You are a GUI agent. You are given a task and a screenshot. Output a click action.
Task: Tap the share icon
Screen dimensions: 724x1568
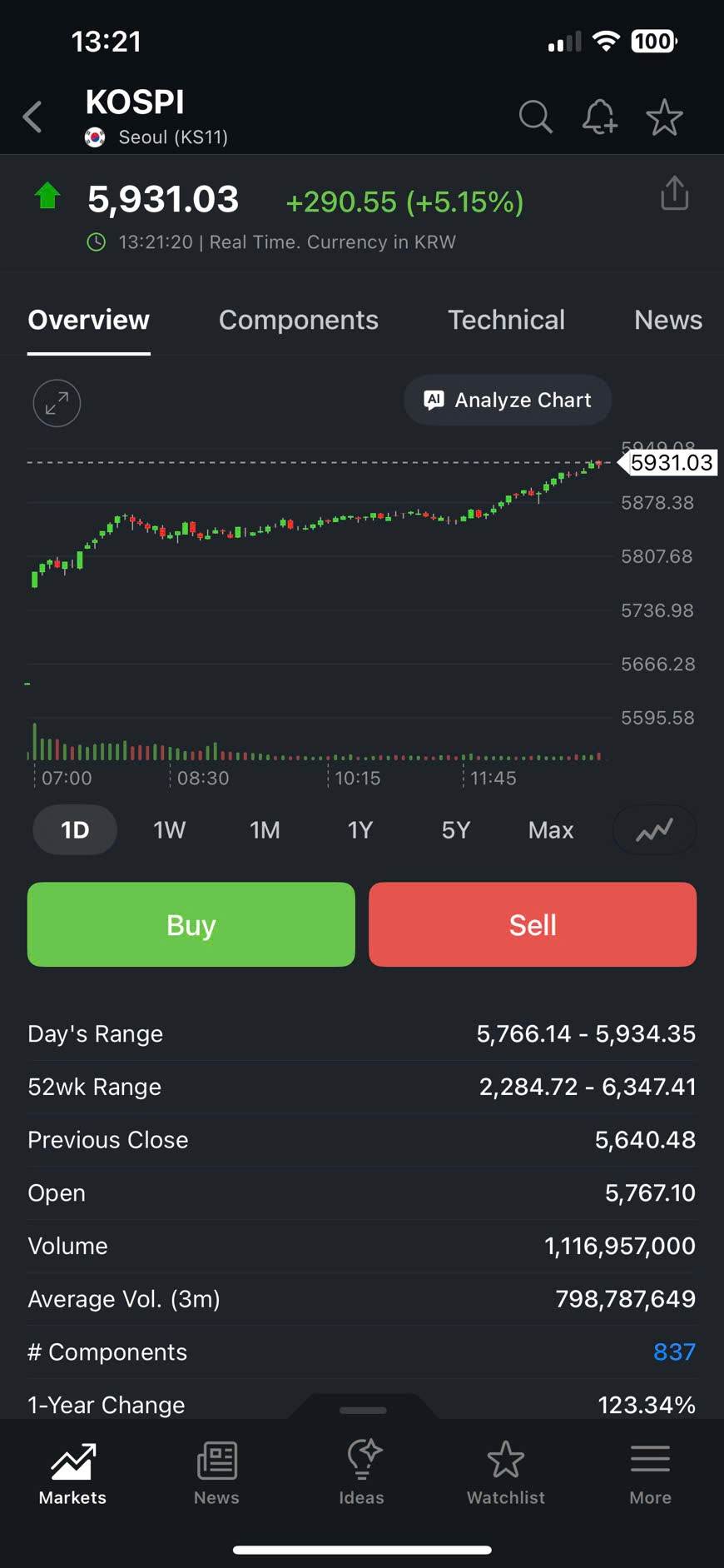point(674,194)
